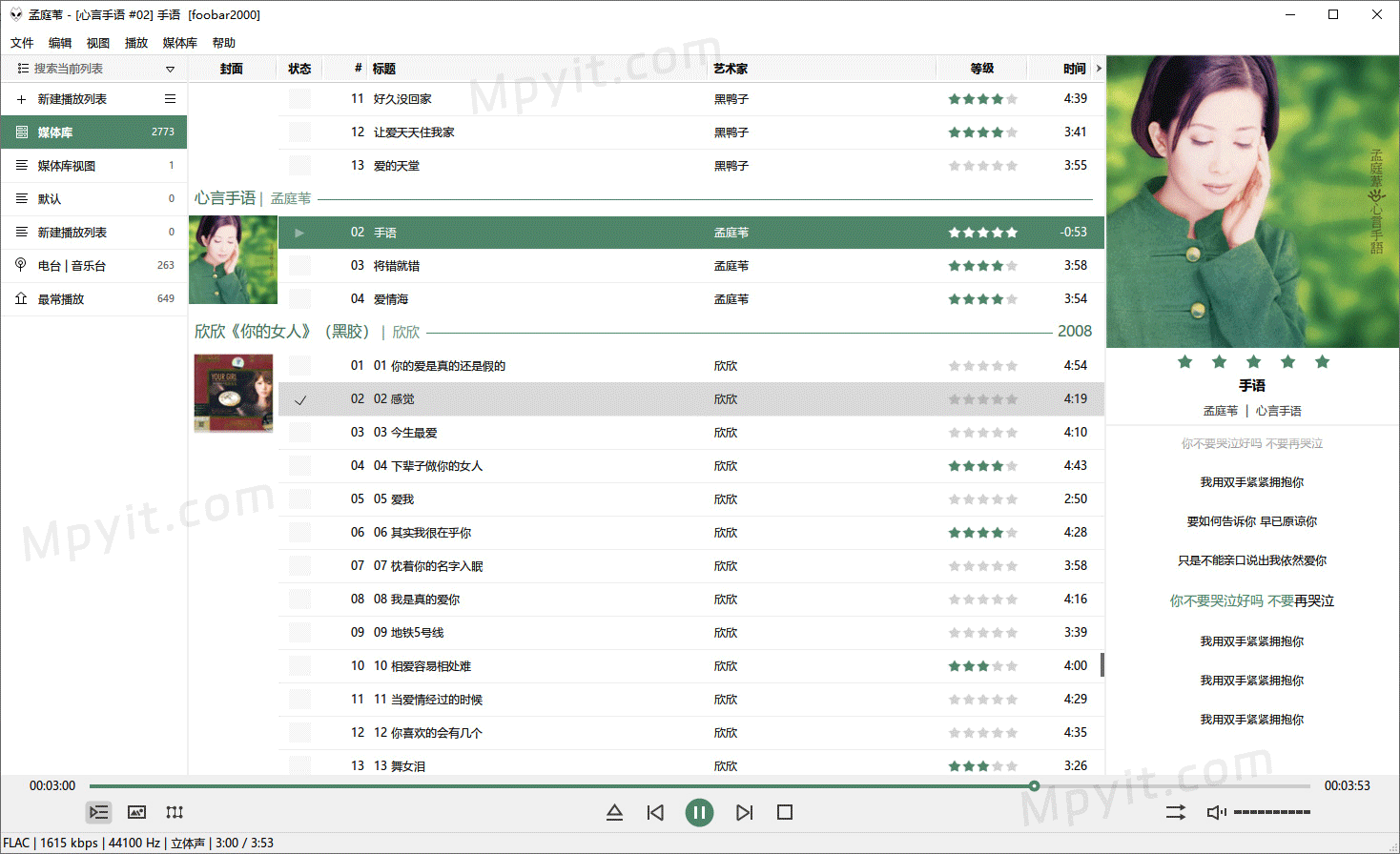
Task: Sort by the 等级 column header
Action: pos(981,69)
